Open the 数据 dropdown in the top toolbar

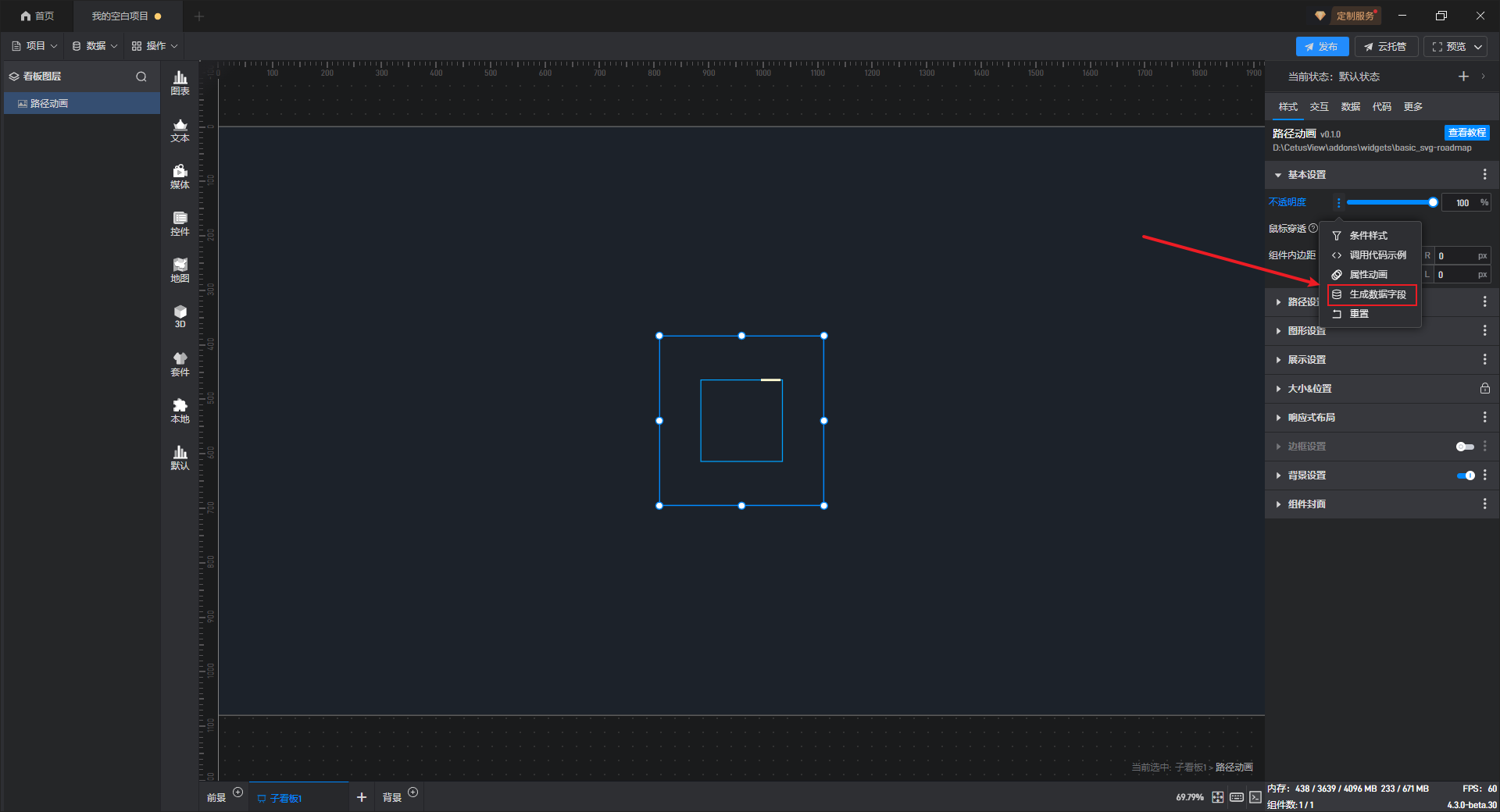point(95,46)
